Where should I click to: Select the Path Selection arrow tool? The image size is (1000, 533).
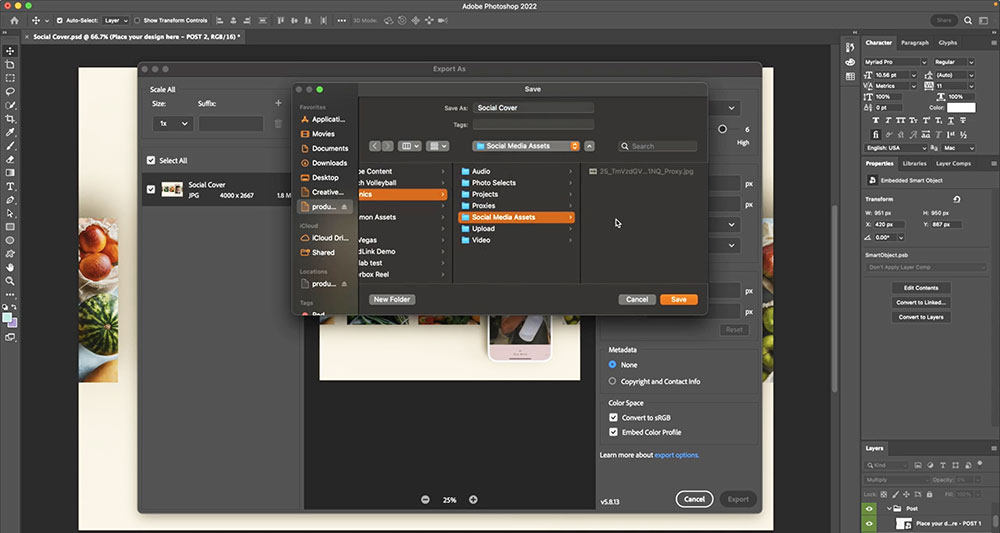click(10, 213)
